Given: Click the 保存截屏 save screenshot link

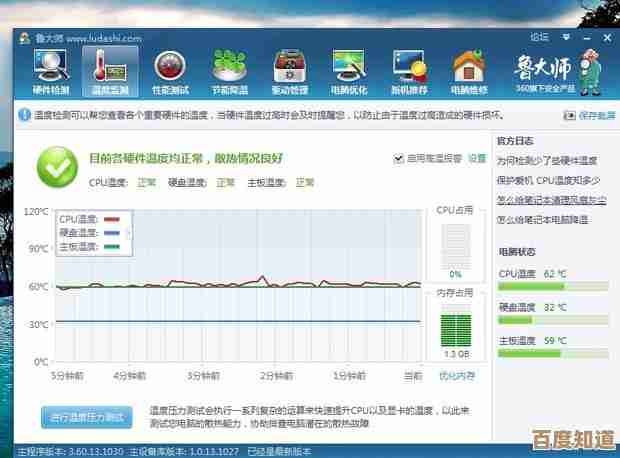Looking at the screenshot, I should (x=597, y=115).
